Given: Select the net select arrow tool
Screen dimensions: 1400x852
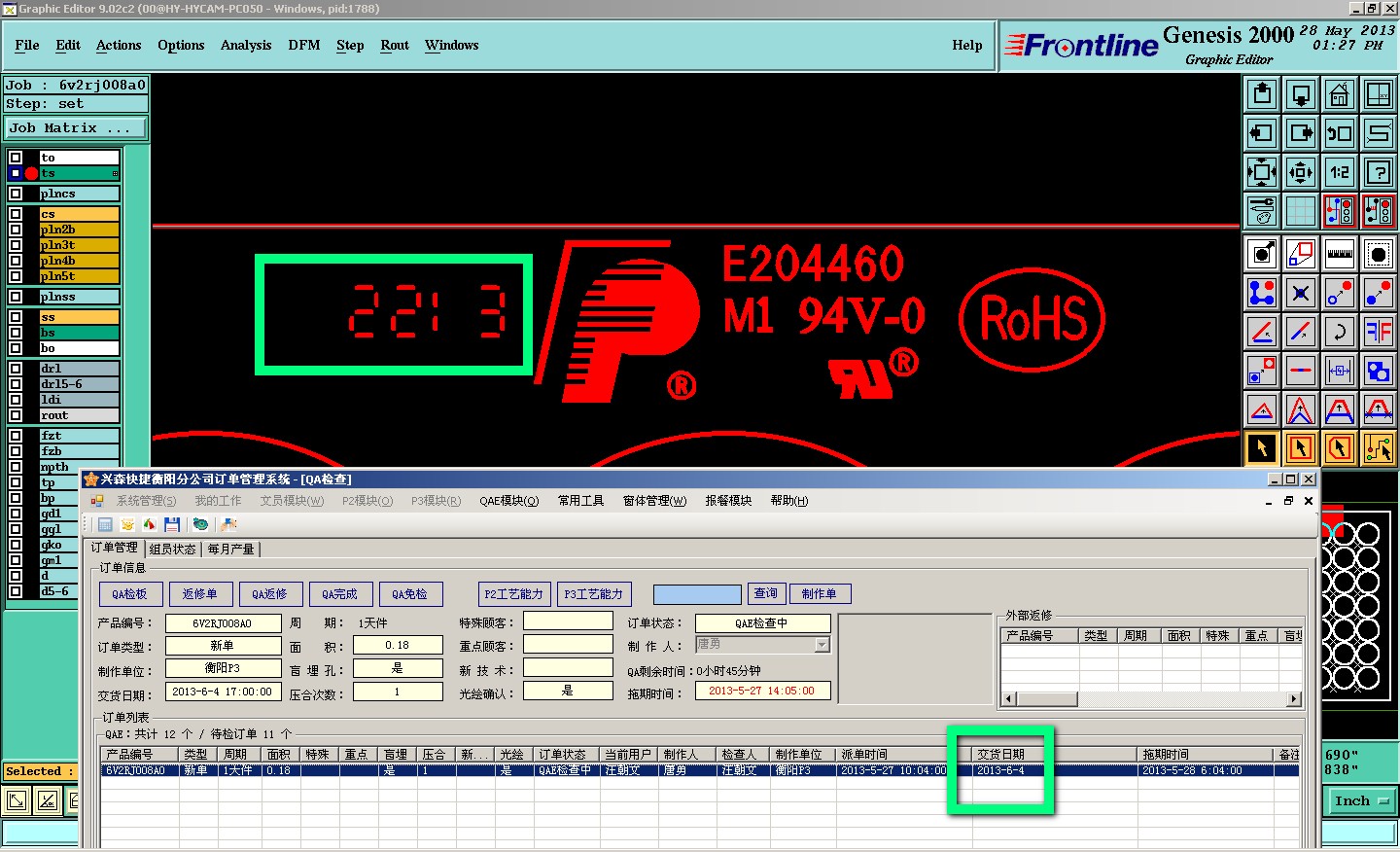Looking at the screenshot, I should (x=1379, y=448).
